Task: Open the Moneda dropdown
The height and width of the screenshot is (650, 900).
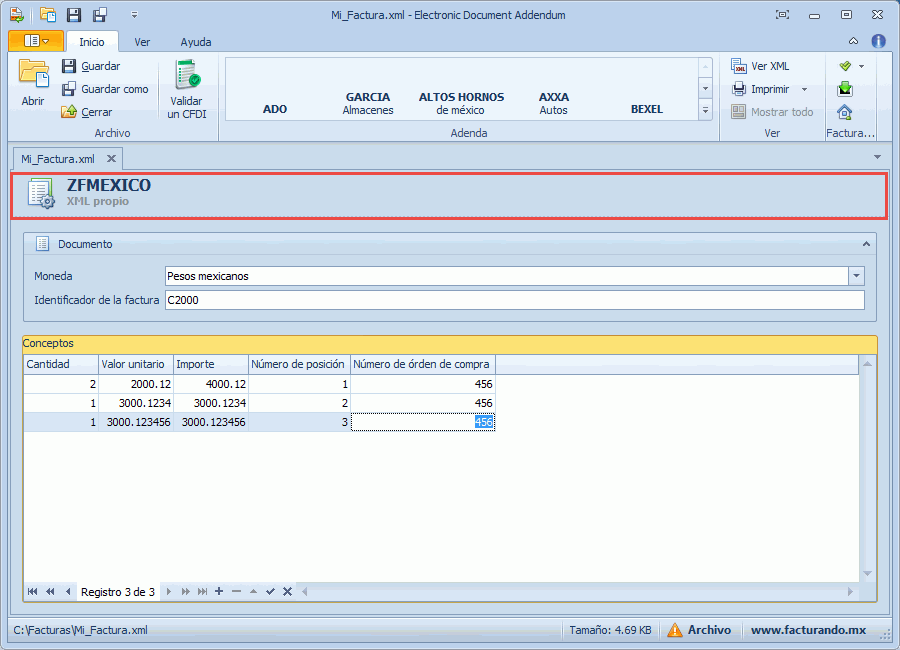Action: pos(856,276)
